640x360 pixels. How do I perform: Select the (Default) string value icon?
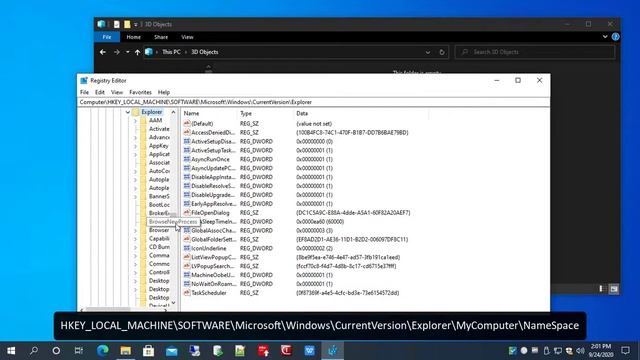pos(187,124)
